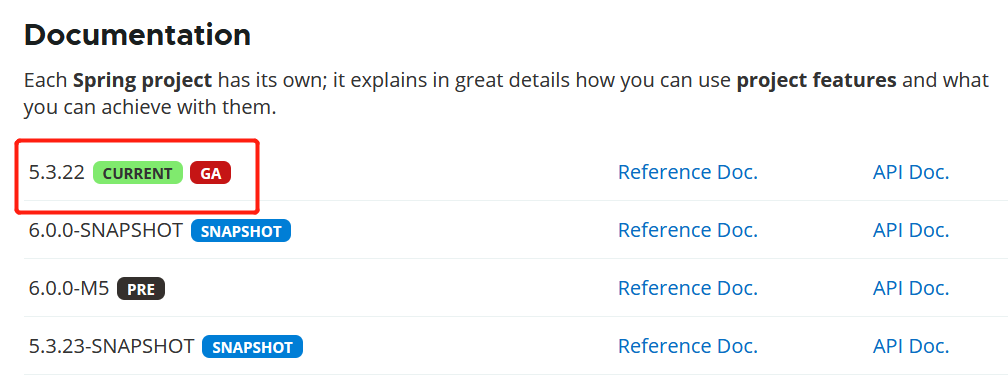The image size is (1008, 392).
Task: Open API Doc. for 6.0.0-SNAPSHOT
Action: (x=911, y=230)
